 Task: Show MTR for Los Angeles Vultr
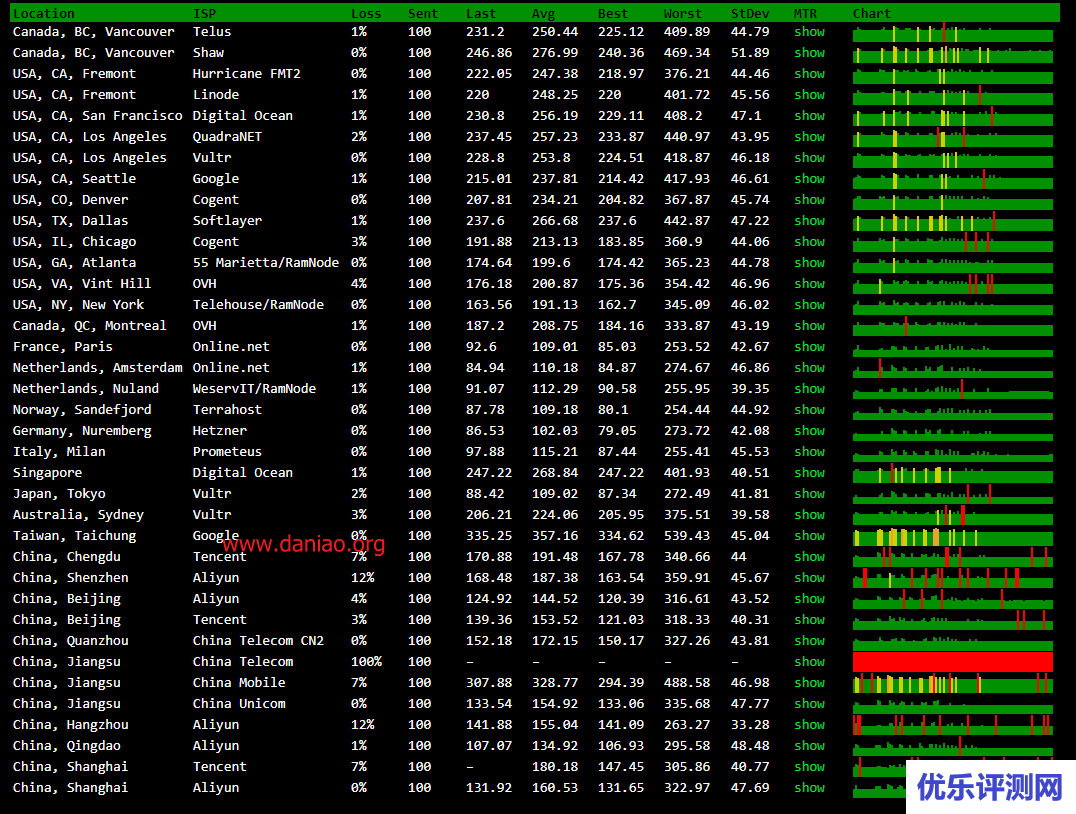tap(809, 158)
